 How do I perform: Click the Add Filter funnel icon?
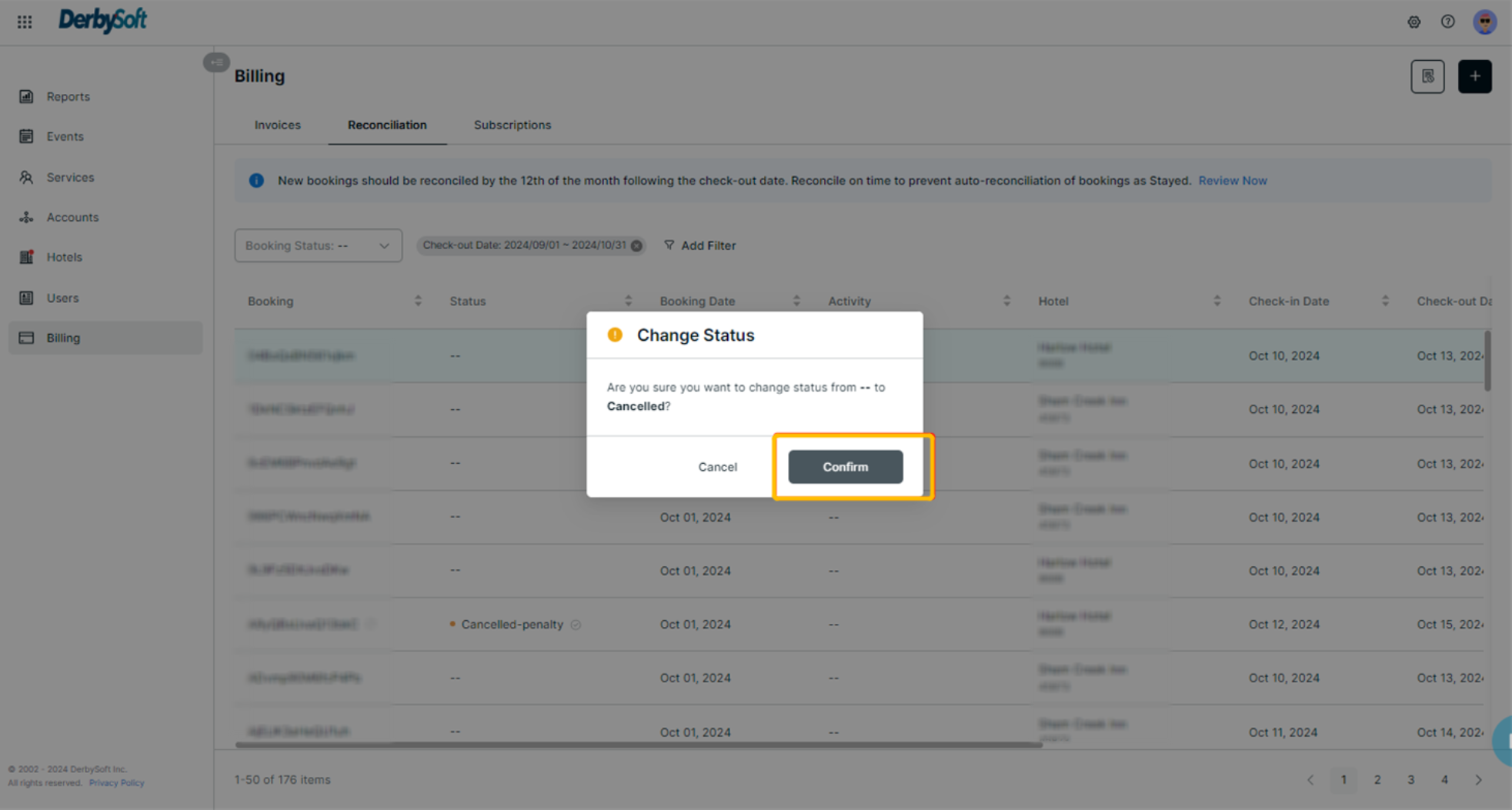pos(669,245)
